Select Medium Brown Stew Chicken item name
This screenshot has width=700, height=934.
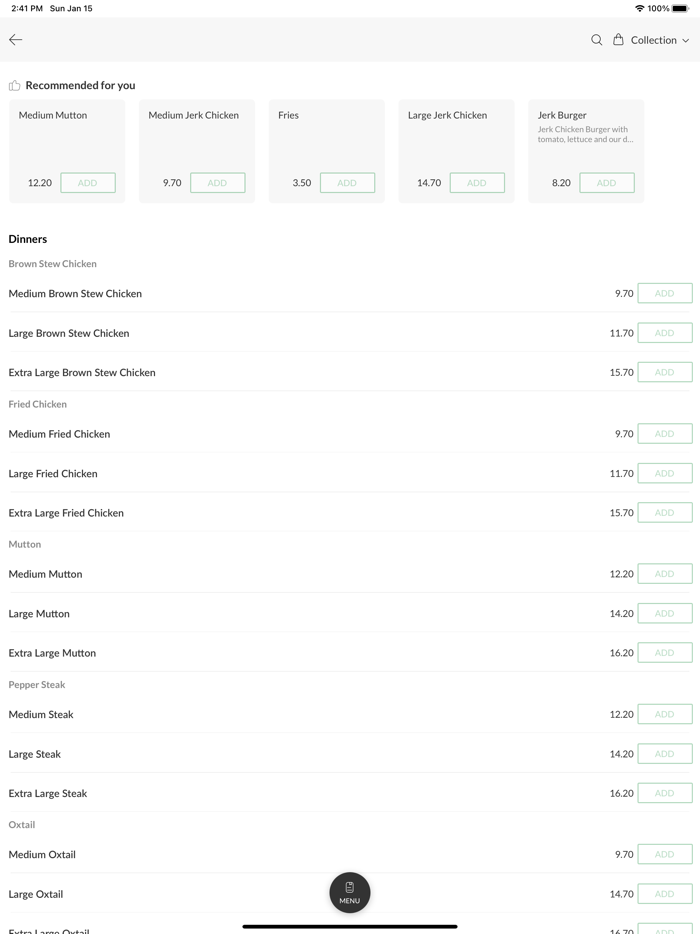tap(75, 294)
